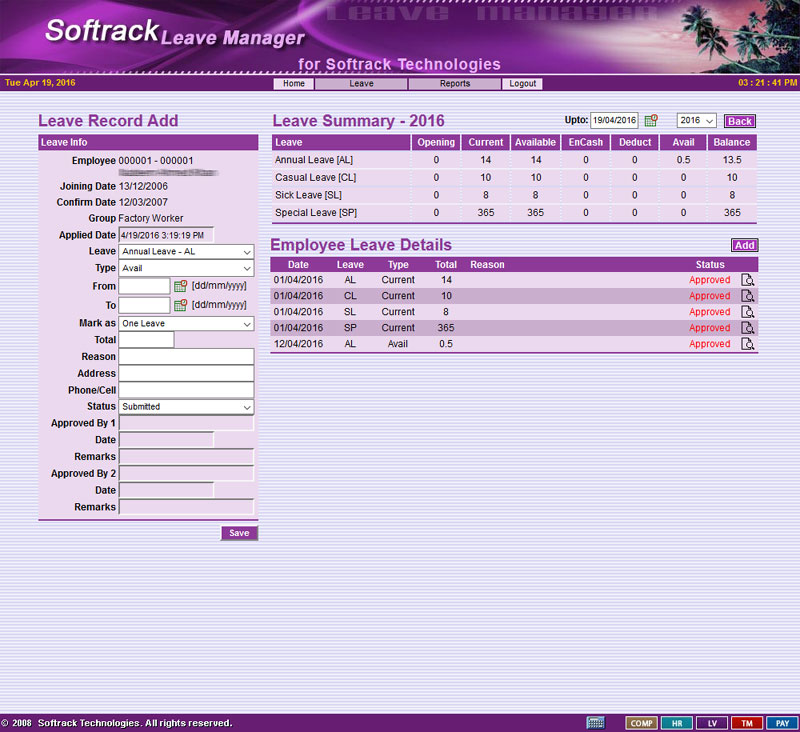The width and height of the screenshot is (800, 732).
Task: View details of the 14-day AL Current record
Action: pos(748,280)
